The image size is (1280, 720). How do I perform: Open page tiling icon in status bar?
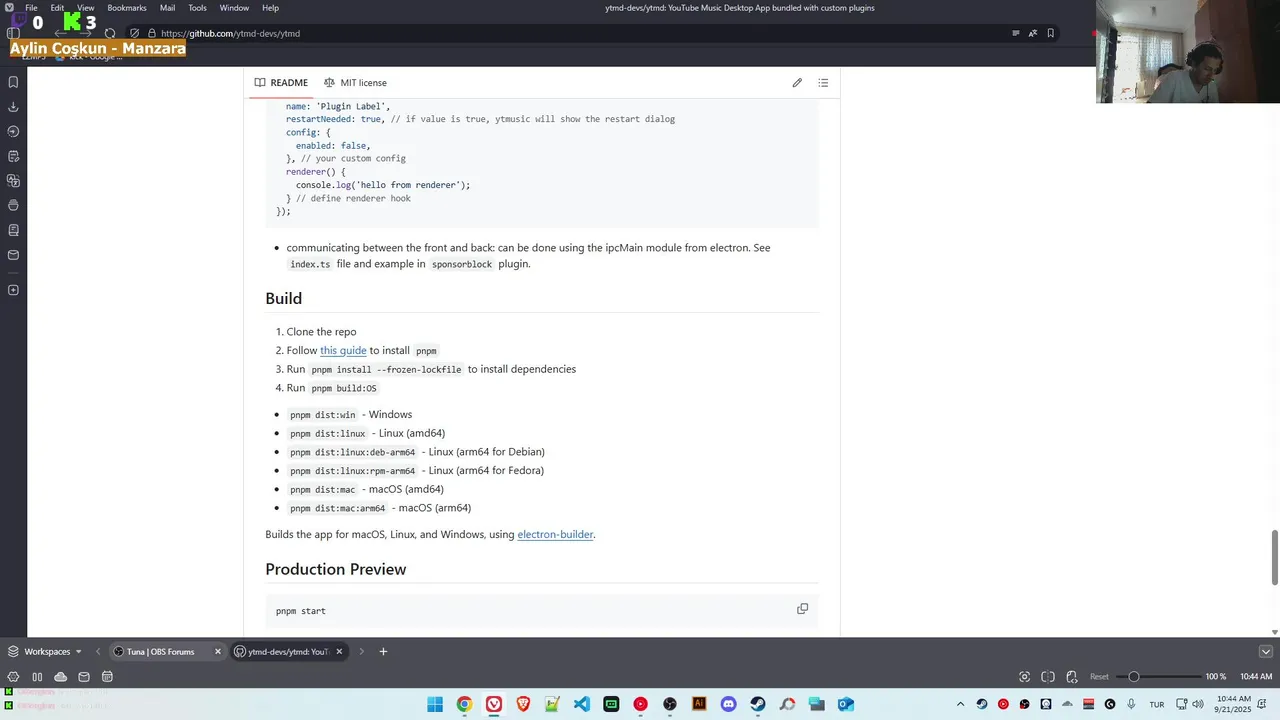tap(1048, 677)
